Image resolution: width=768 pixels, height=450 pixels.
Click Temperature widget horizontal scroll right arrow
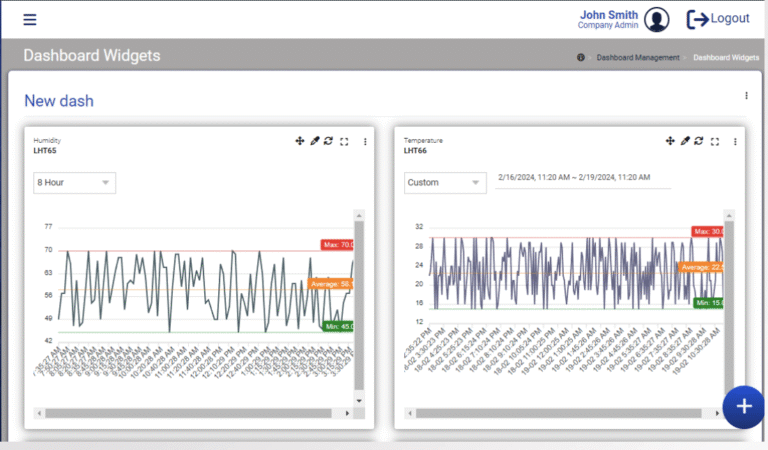pos(717,413)
